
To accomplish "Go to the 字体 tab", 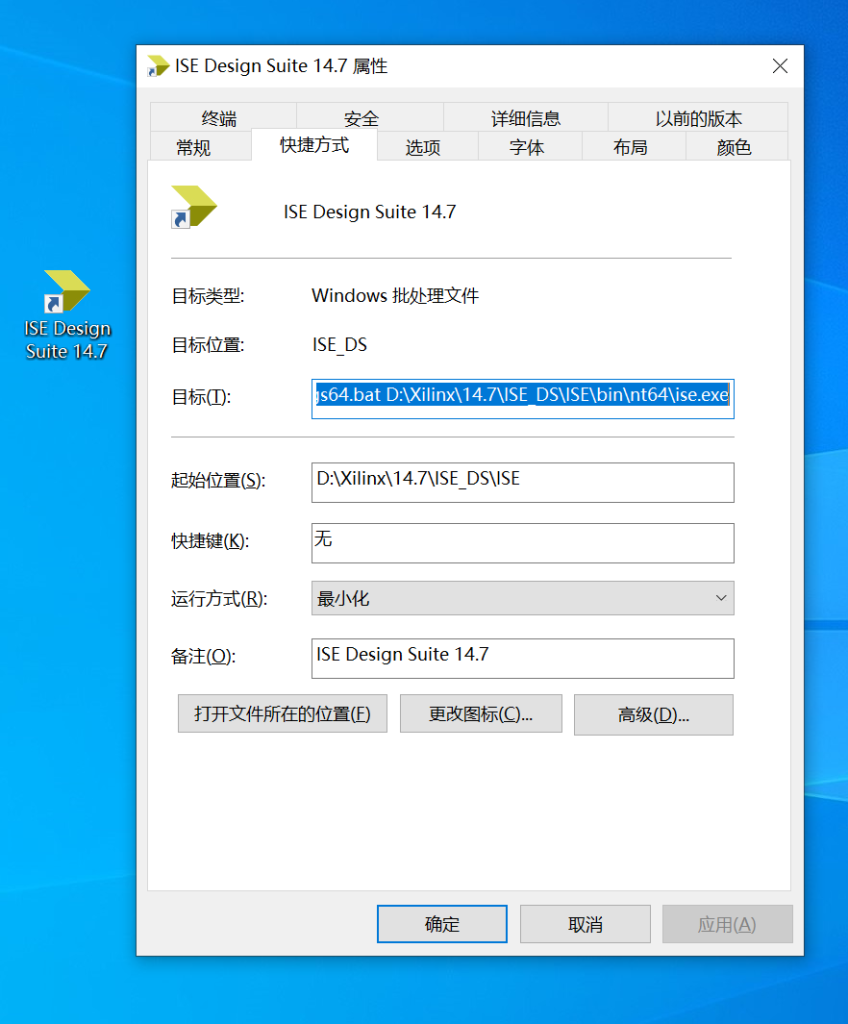I will [527, 147].
